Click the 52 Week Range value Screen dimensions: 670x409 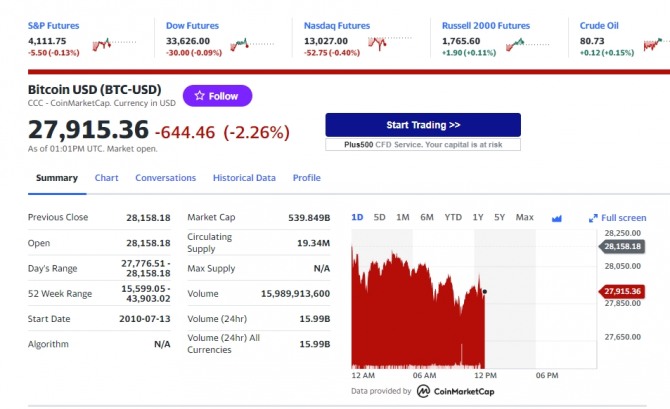146,294
